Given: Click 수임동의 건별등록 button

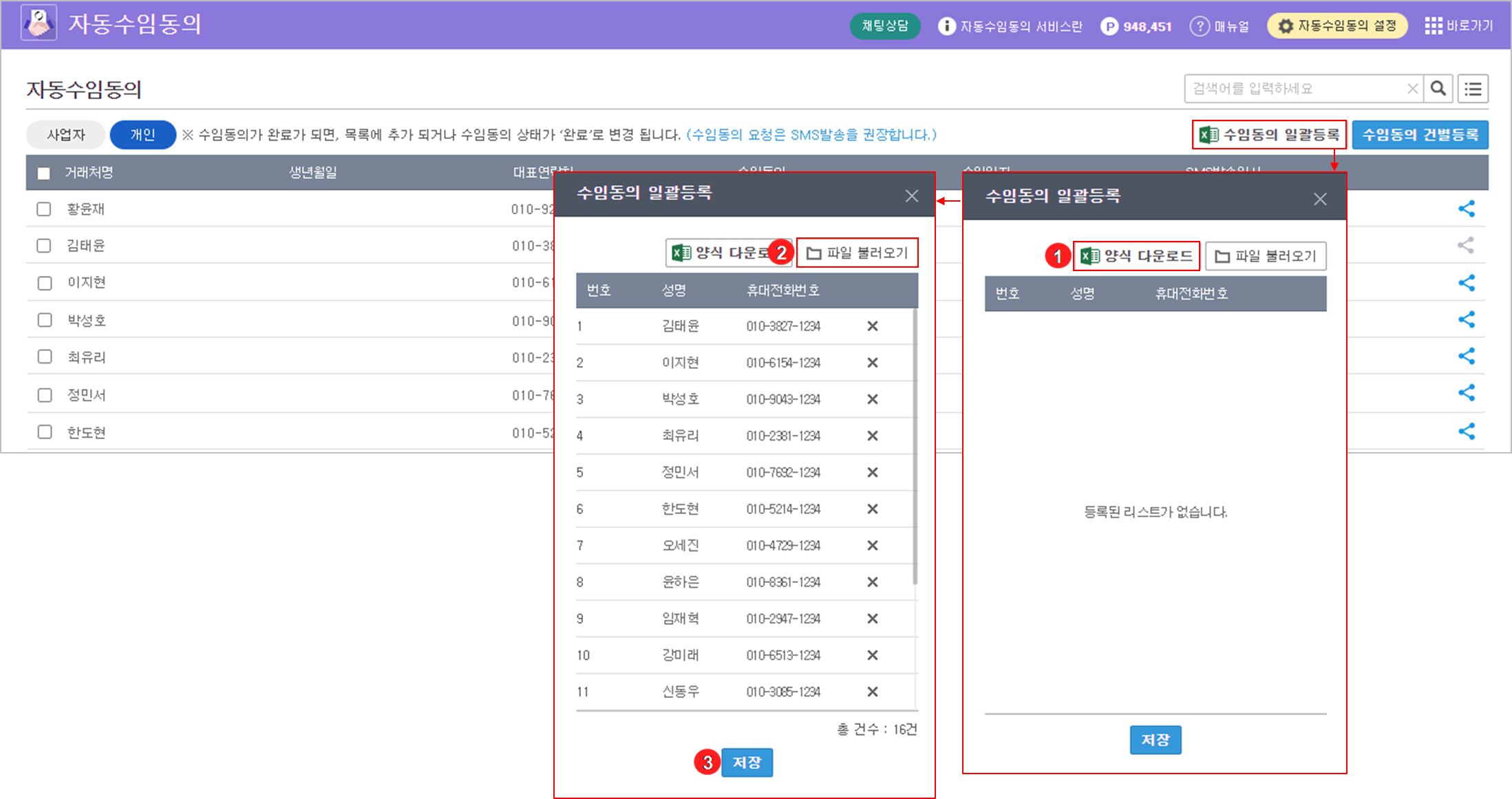Looking at the screenshot, I should pos(1420,135).
